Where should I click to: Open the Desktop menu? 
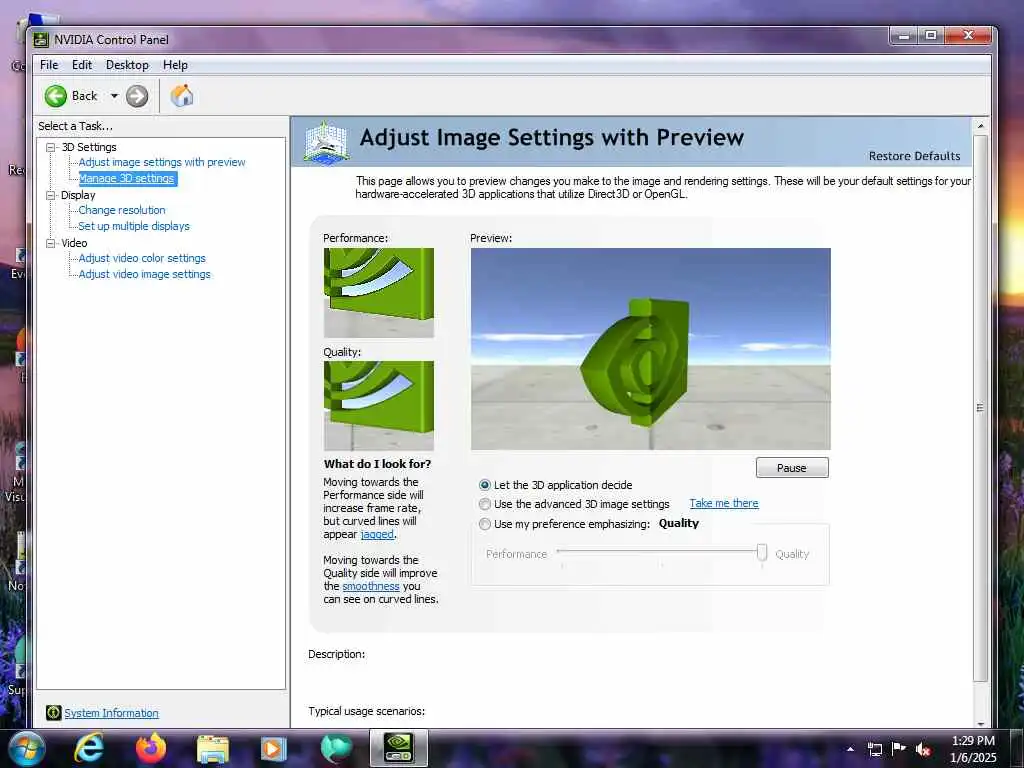[127, 65]
